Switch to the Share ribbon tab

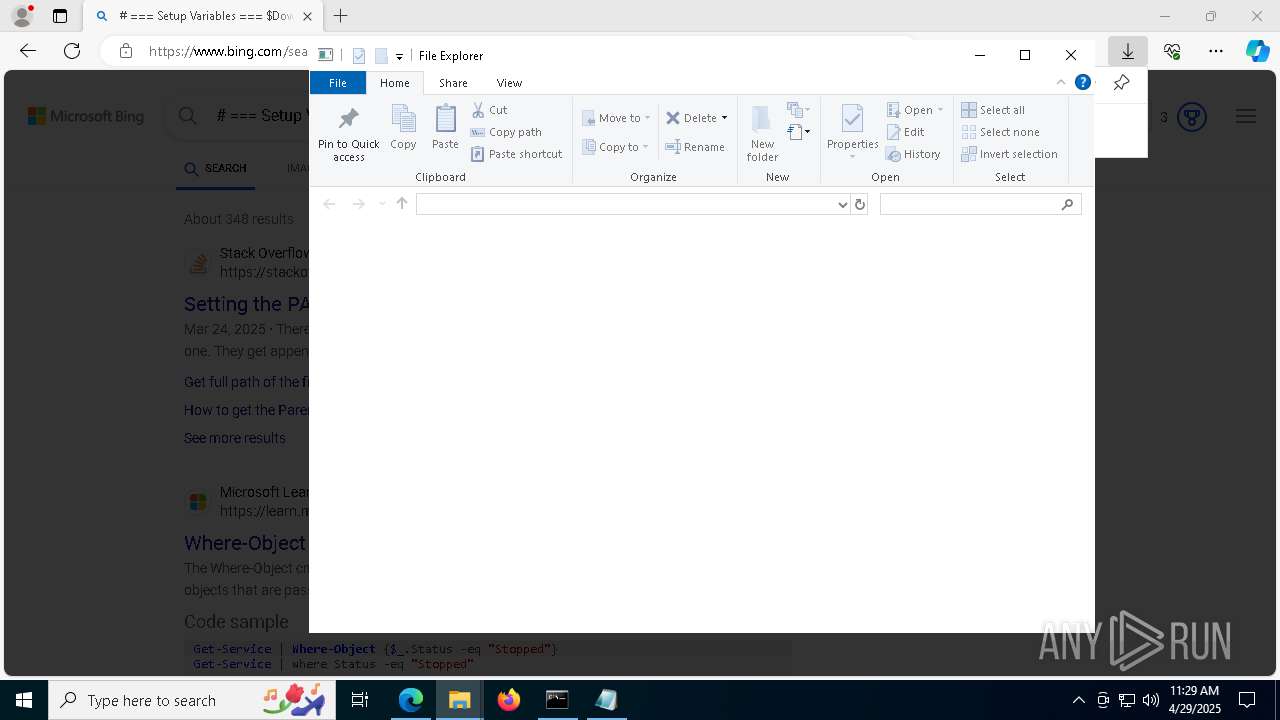pyautogui.click(x=453, y=83)
